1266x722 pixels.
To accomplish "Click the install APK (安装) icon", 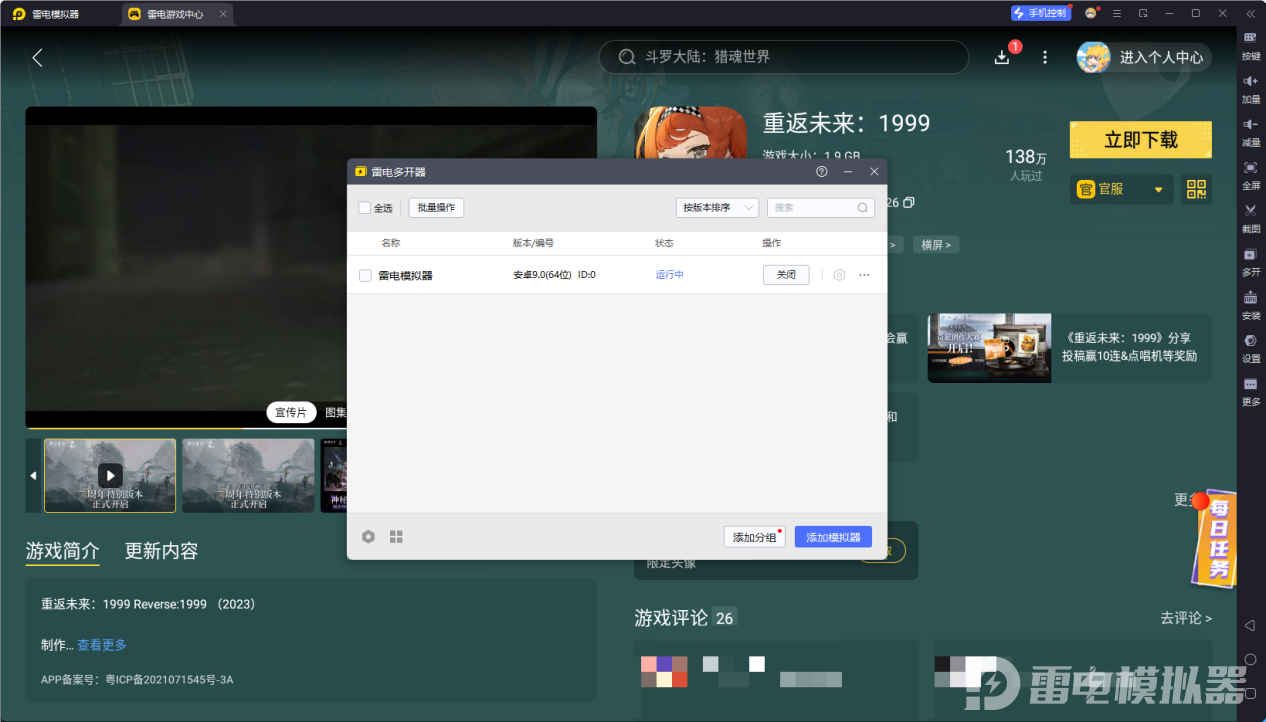I will coord(1250,298).
